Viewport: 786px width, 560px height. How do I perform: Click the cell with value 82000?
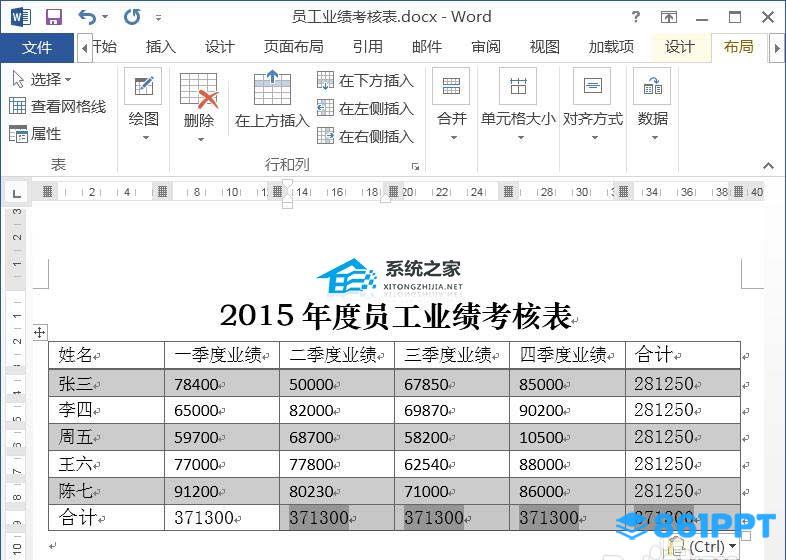337,410
